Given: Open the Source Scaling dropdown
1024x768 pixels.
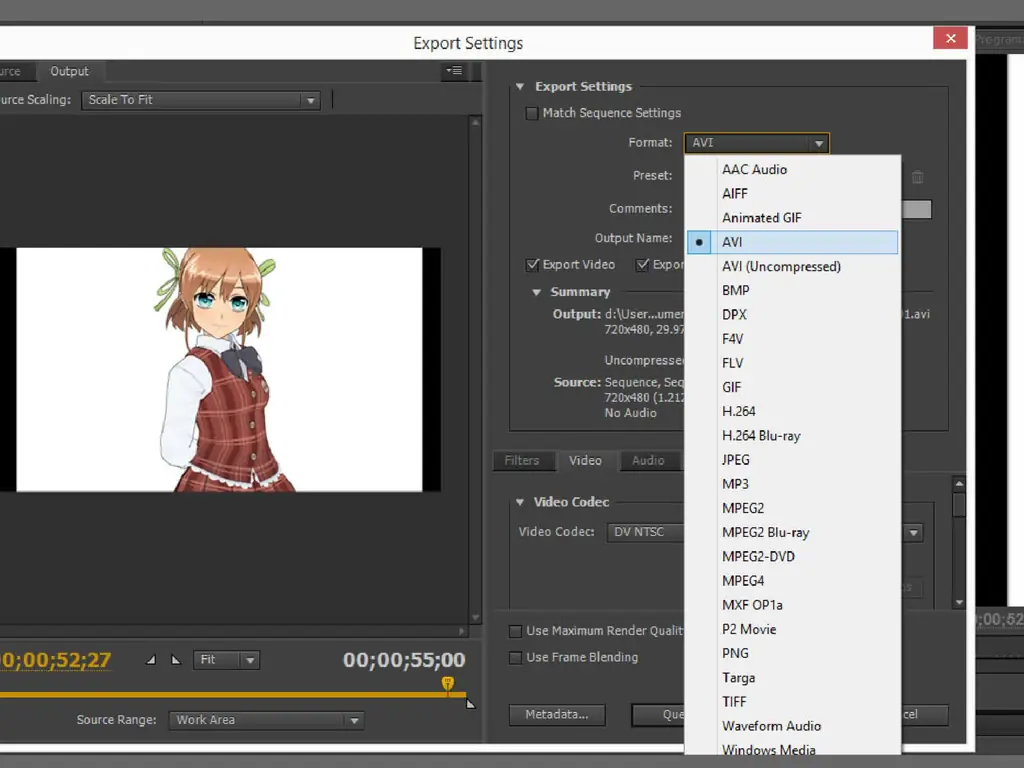Looking at the screenshot, I should [200, 100].
